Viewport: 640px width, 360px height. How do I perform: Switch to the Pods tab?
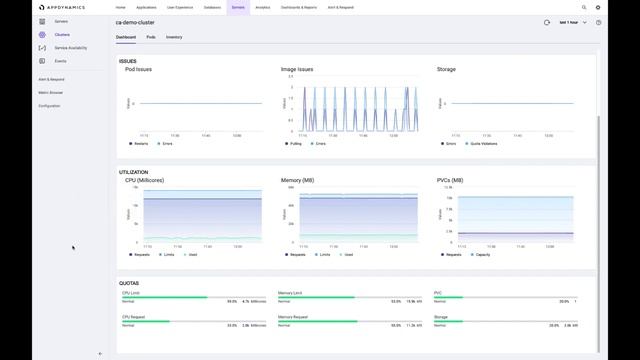tap(151, 37)
